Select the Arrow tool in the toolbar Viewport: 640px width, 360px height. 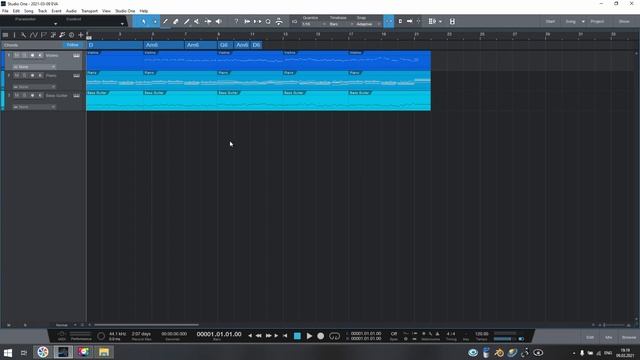(x=144, y=21)
